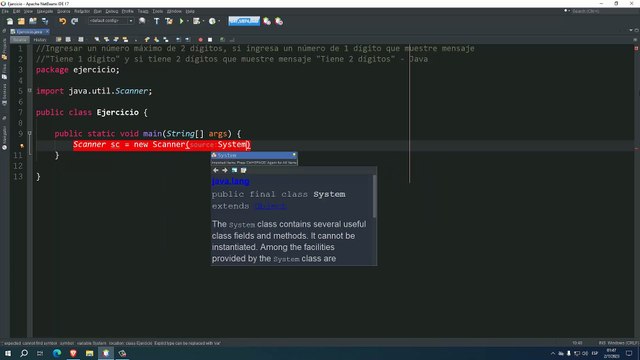Open Windows Start menu
Viewport: 640px width, 360px height.
(x=8, y=353)
